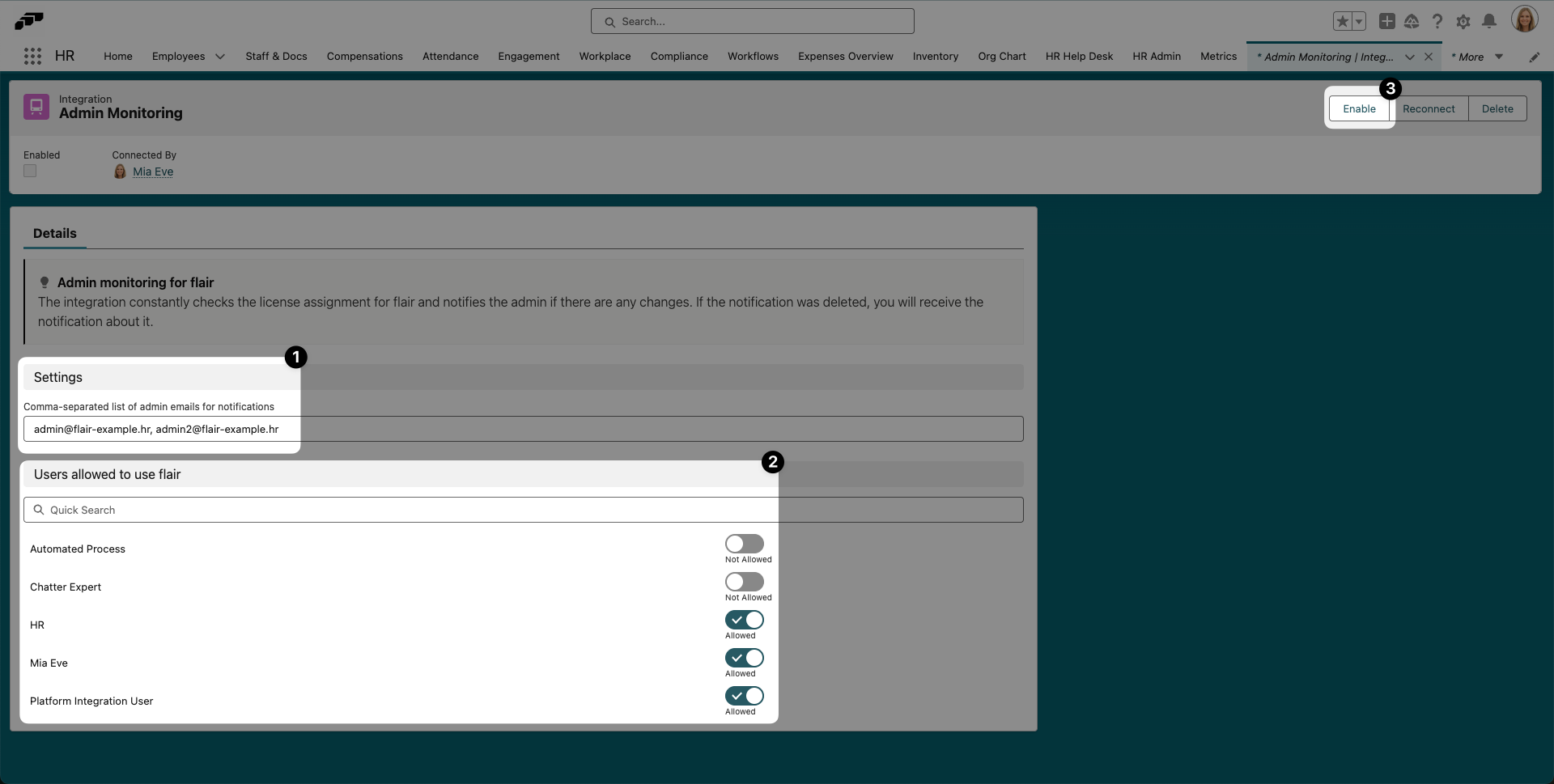Open the Mia Eve user link
Screen dimensions: 1554x784
tap(153, 172)
